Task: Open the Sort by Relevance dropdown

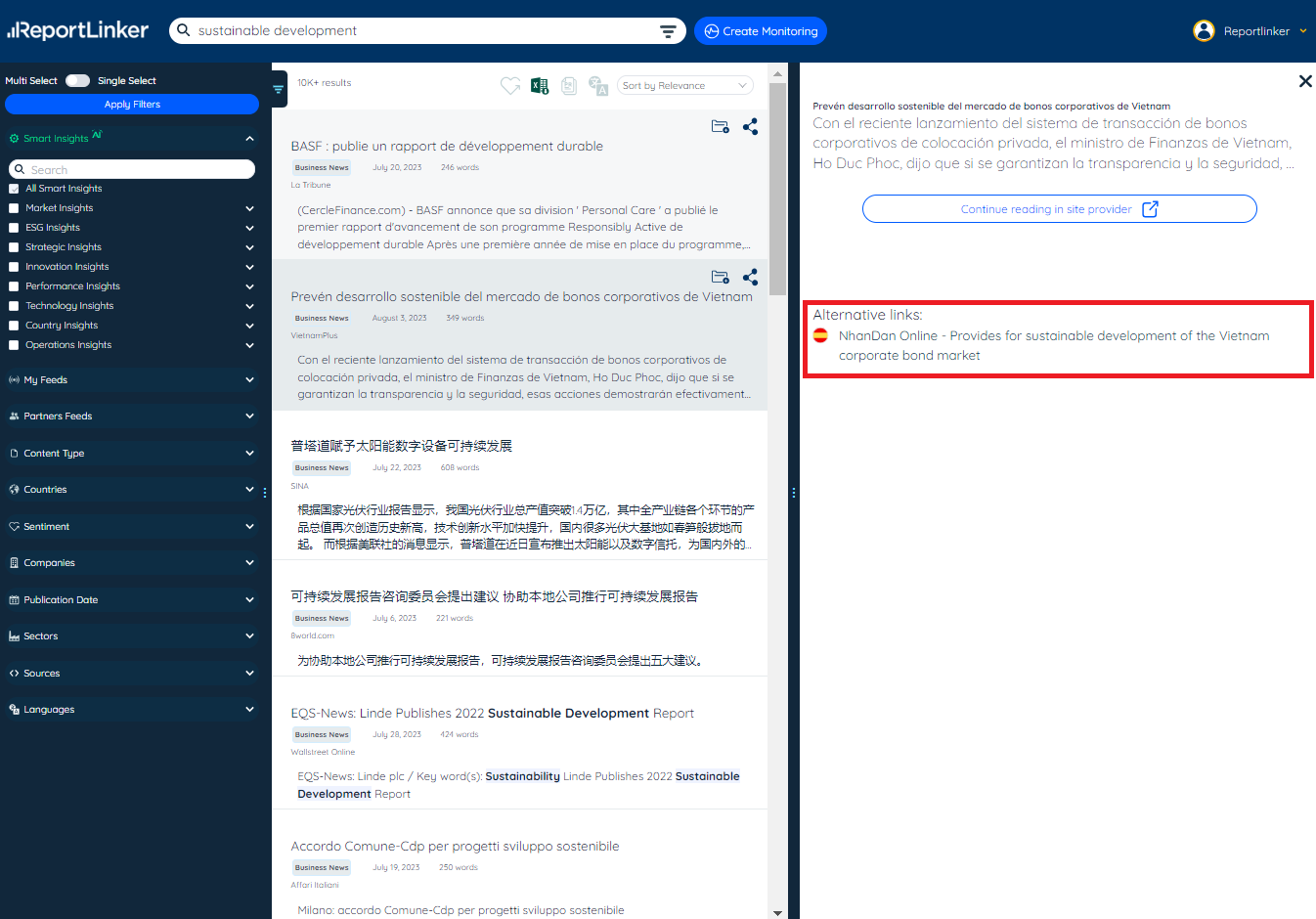Action: click(x=685, y=86)
